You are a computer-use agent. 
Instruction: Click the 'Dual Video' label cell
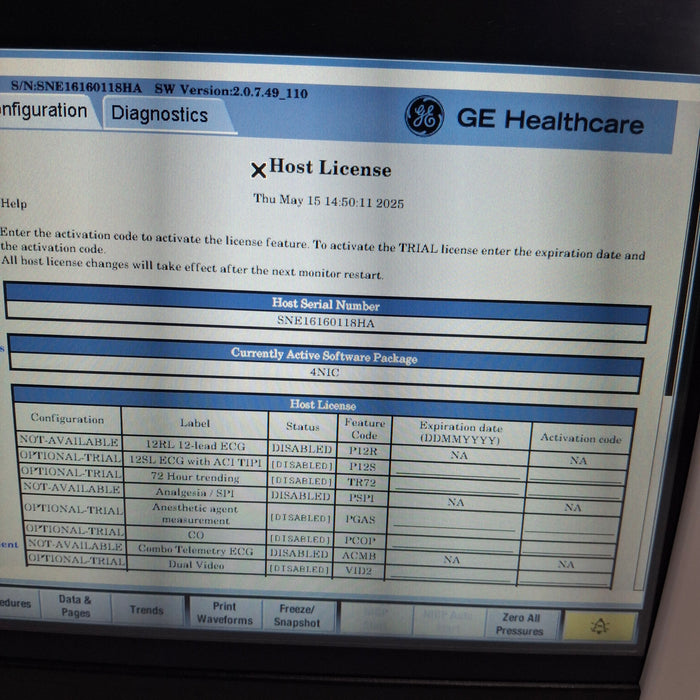click(x=196, y=565)
